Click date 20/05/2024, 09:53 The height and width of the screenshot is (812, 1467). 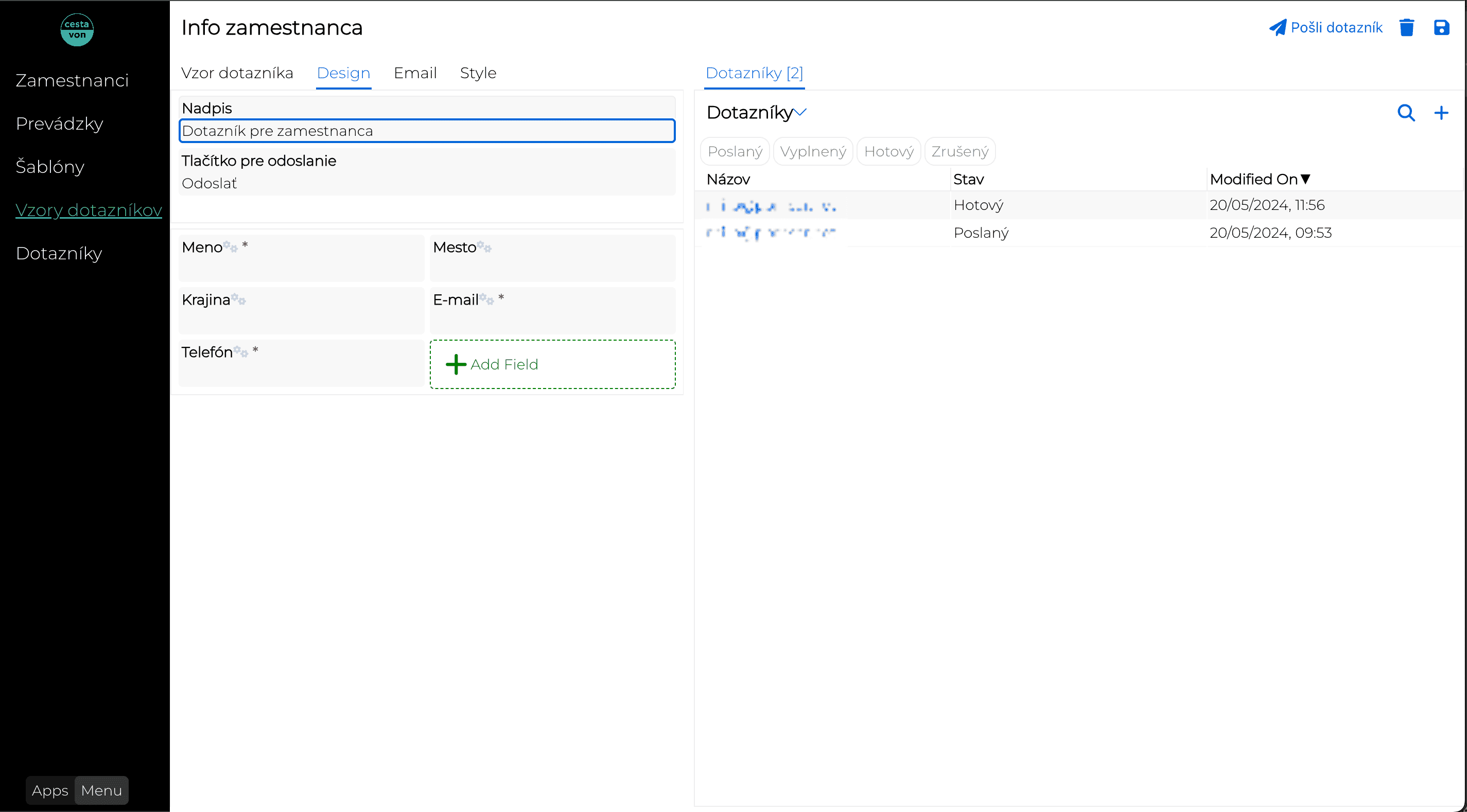click(x=1270, y=233)
